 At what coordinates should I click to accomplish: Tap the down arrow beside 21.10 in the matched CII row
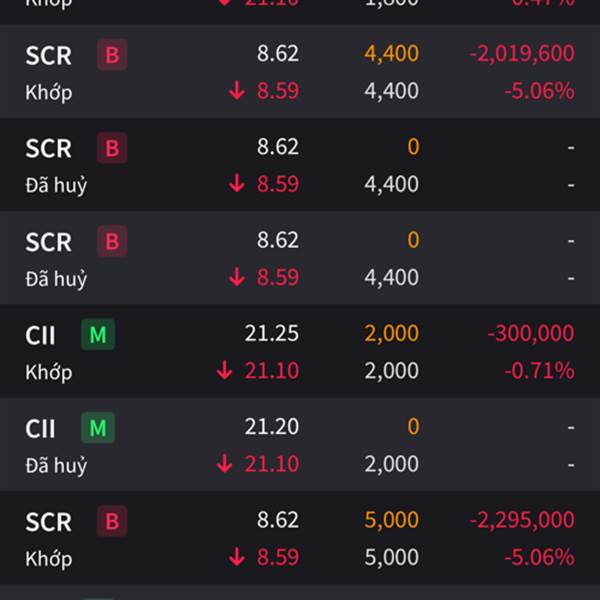click(224, 370)
